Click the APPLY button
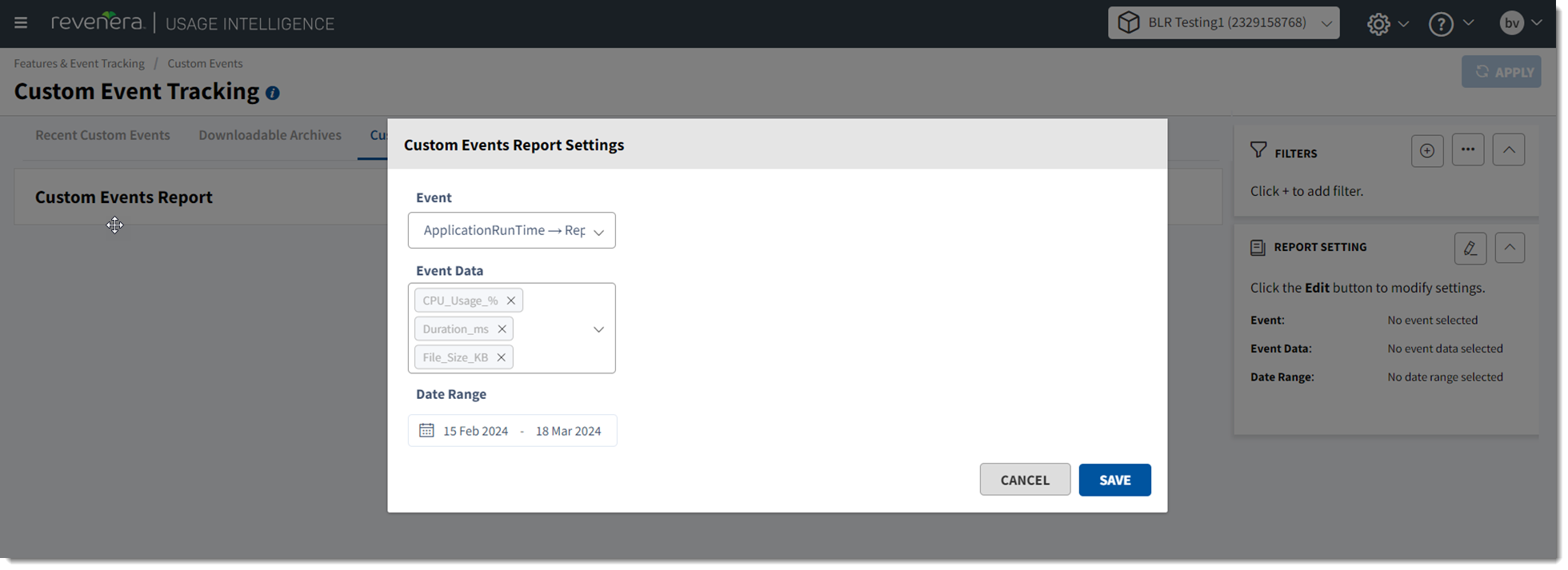 (1501, 72)
